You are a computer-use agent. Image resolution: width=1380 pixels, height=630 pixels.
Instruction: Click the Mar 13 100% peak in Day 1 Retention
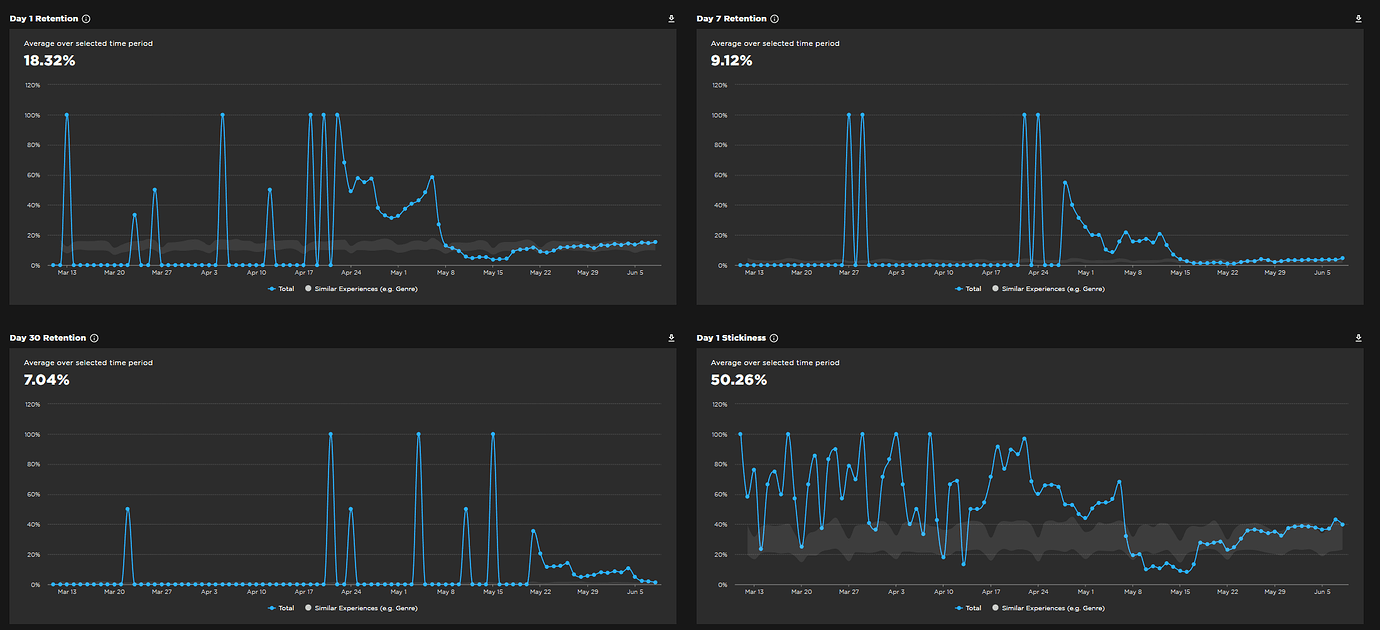coord(67,115)
